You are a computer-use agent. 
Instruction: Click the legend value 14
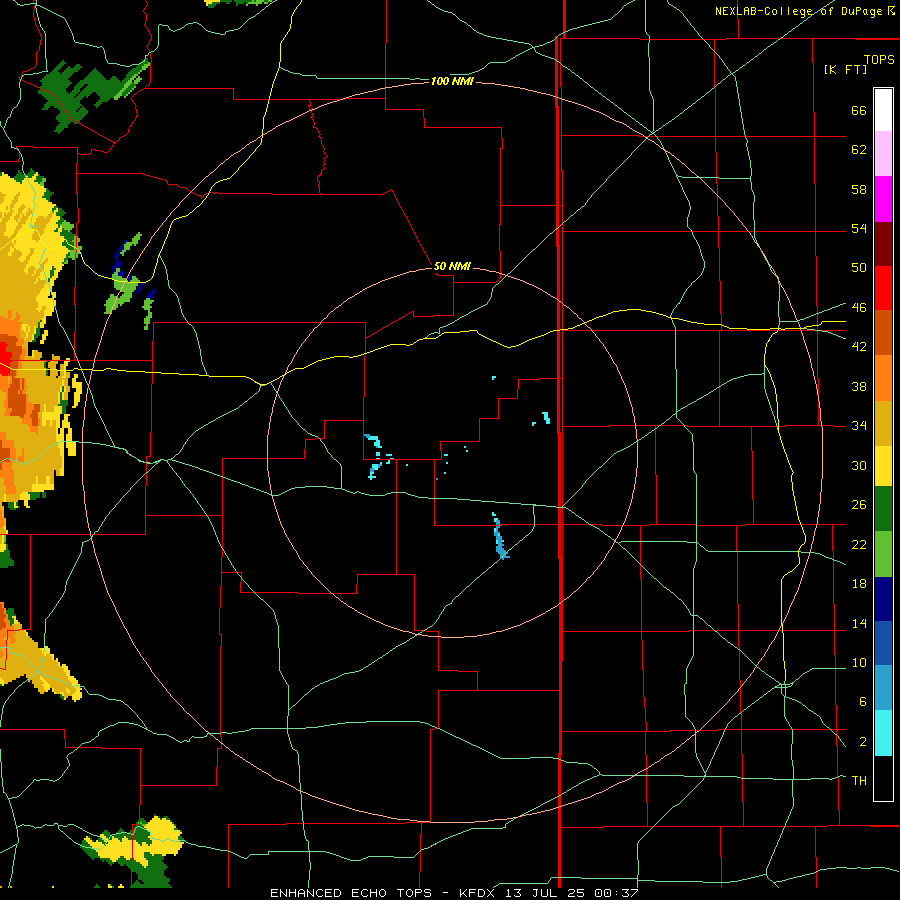[x=859, y=623]
